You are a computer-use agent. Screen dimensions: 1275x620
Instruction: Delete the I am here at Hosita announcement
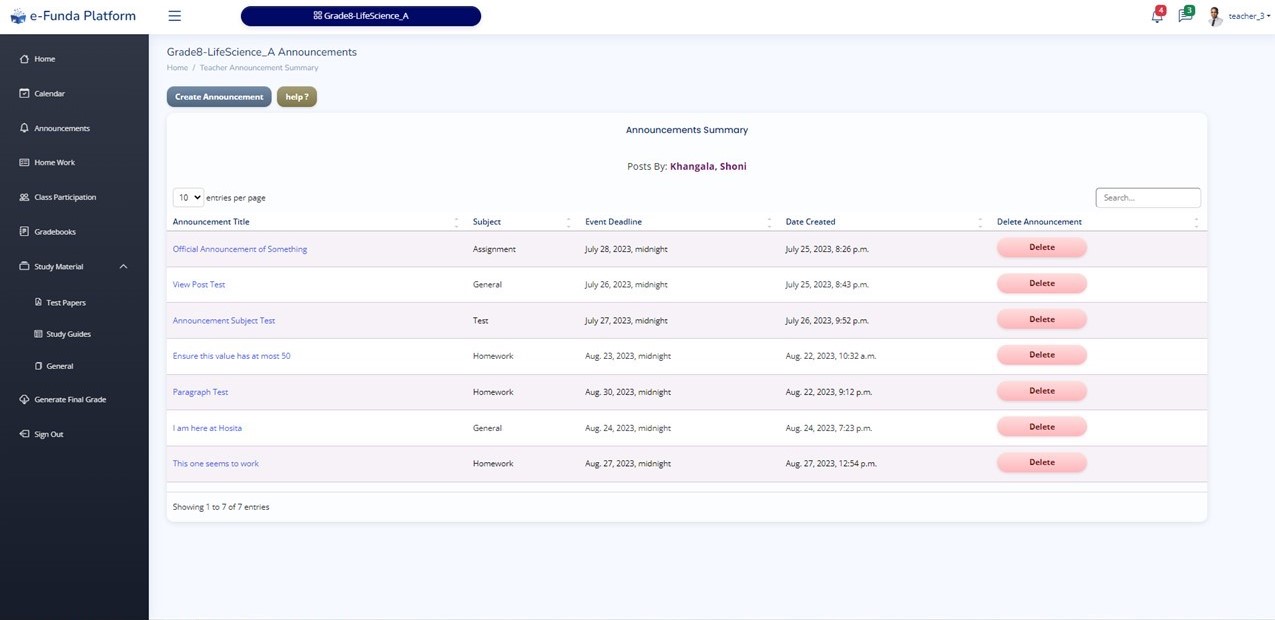pos(1042,427)
